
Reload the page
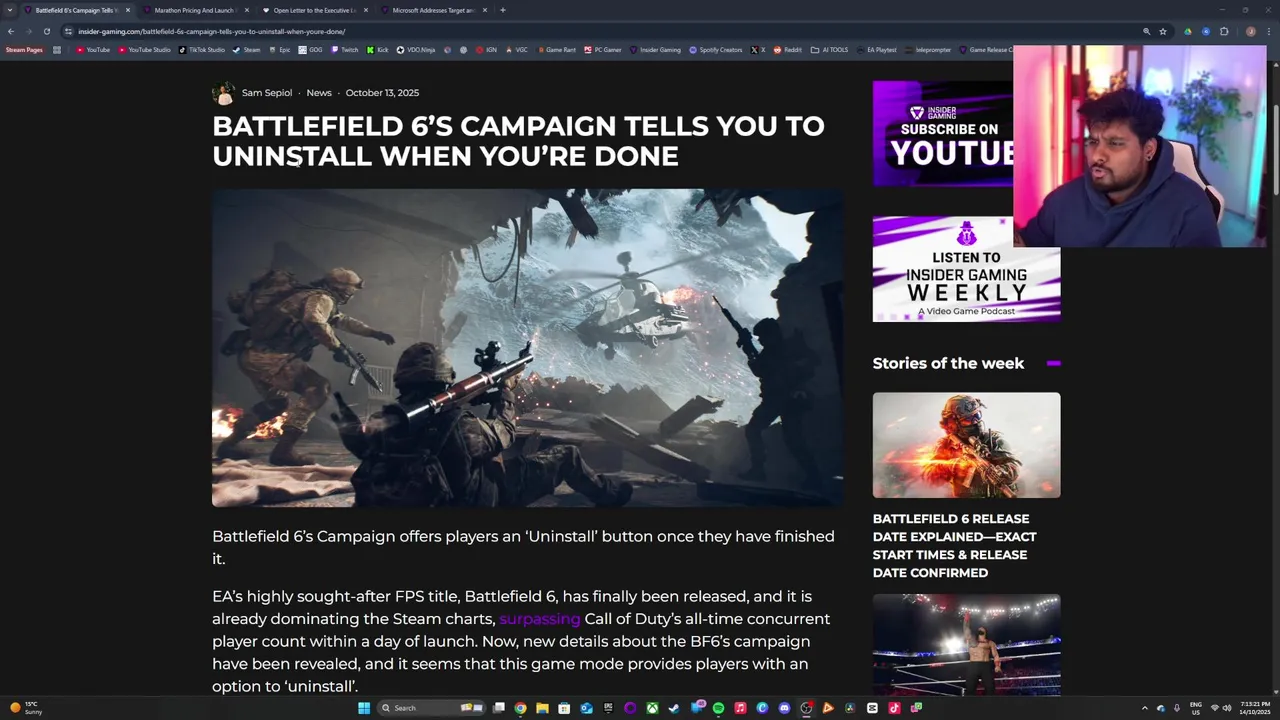[x=46, y=31]
